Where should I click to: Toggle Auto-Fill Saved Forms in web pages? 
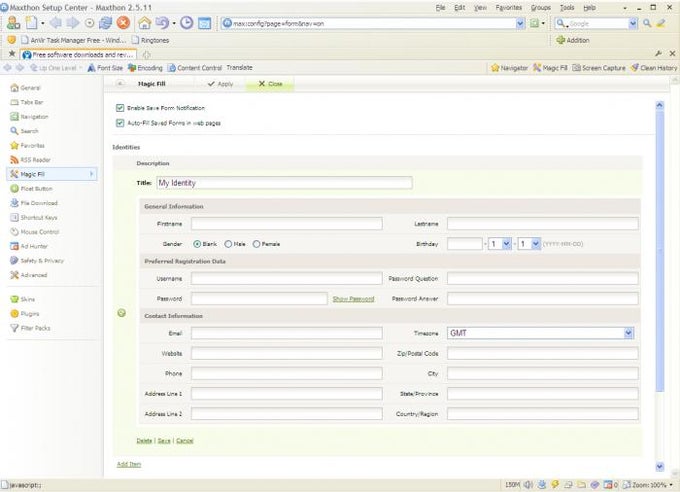pos(120,123)
